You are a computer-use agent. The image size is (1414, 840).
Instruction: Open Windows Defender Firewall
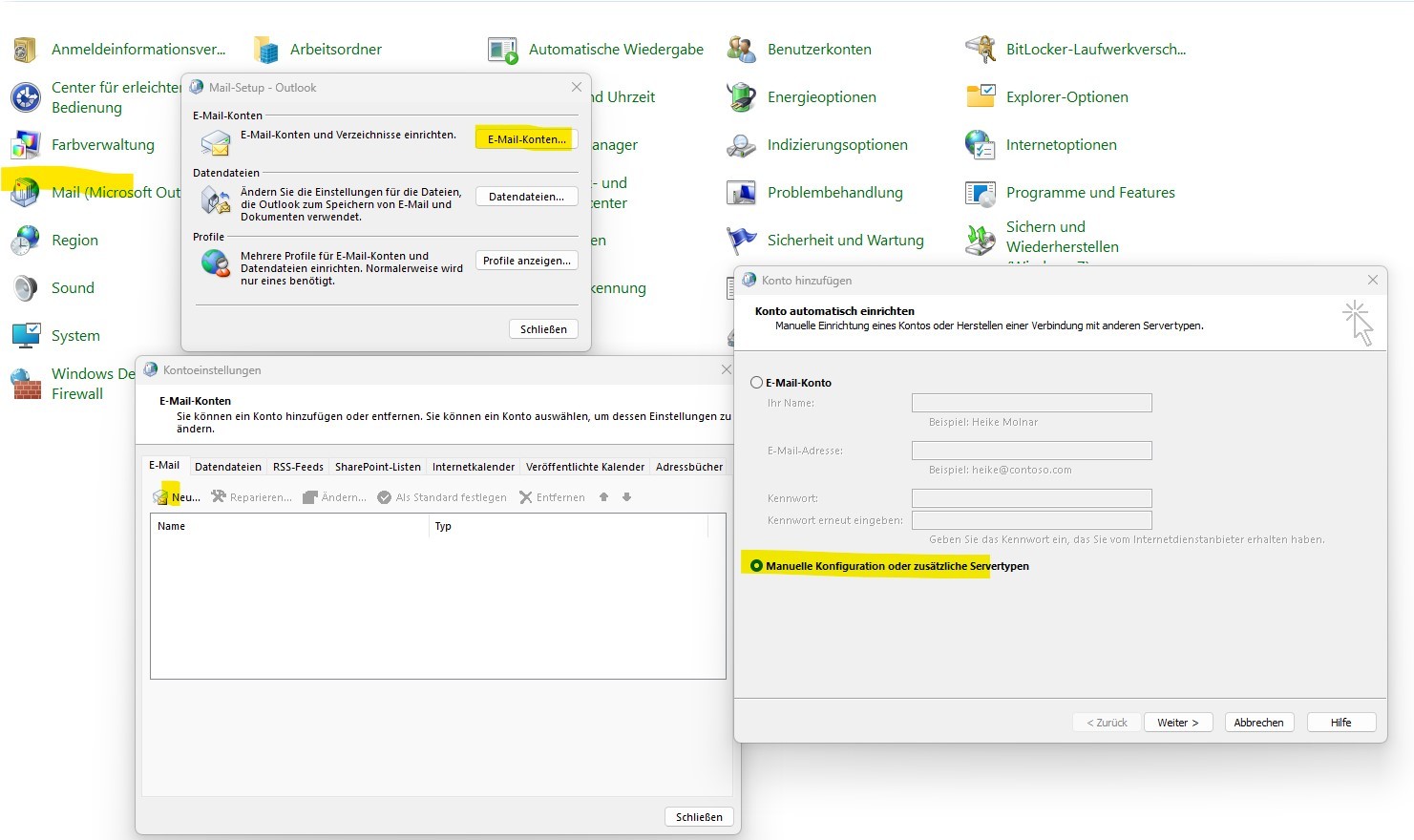(93, 383)
